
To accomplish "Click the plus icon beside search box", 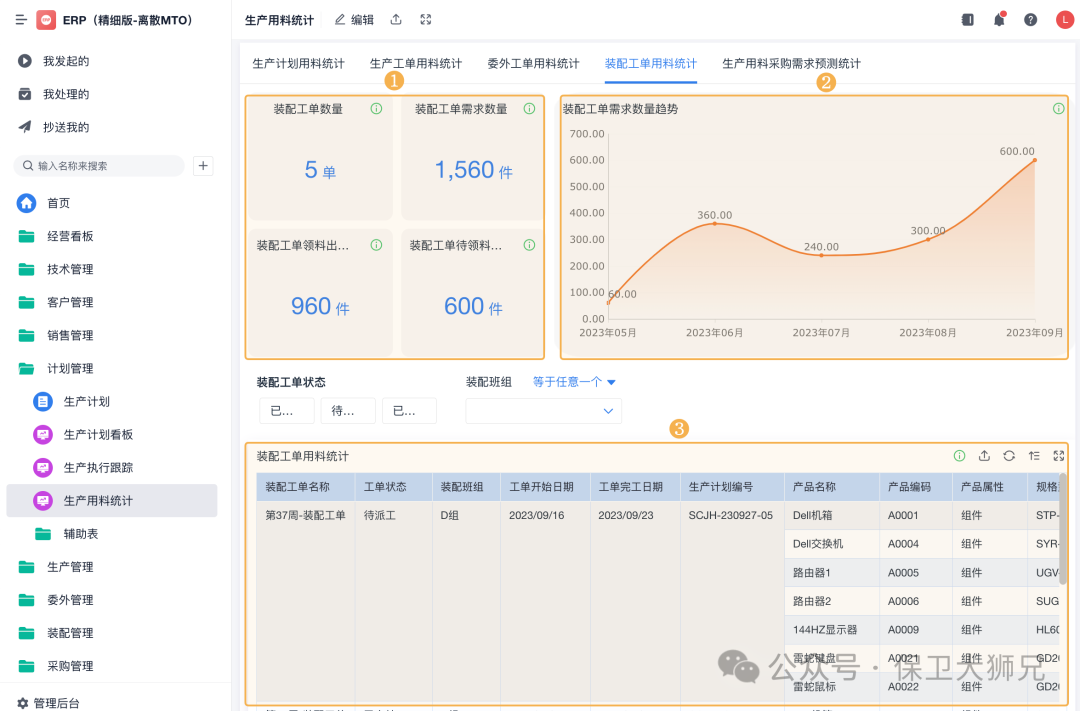I will tap(203, 166).
